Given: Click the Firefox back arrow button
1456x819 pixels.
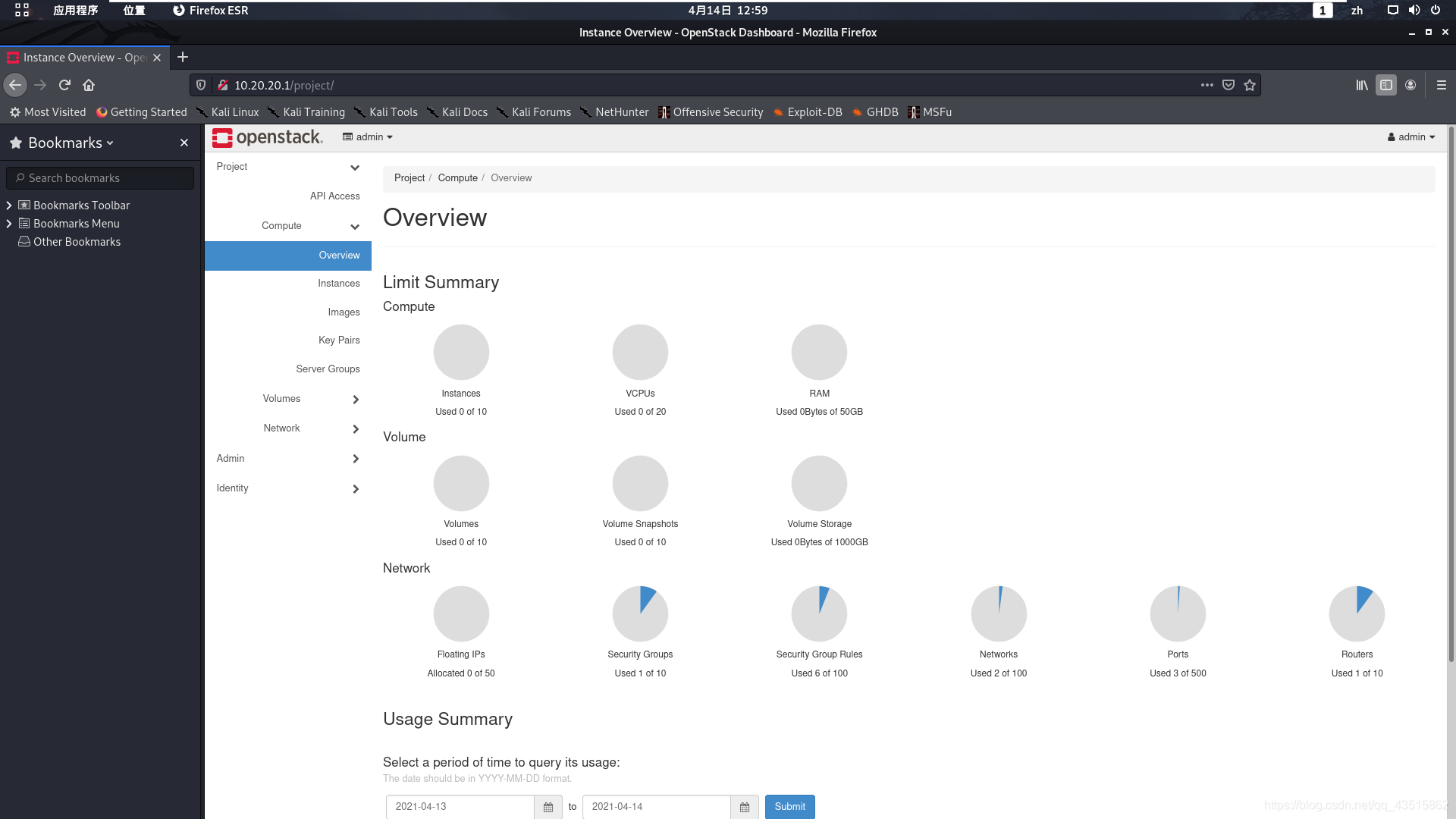Looking at the screenshot, I should 15,85.
